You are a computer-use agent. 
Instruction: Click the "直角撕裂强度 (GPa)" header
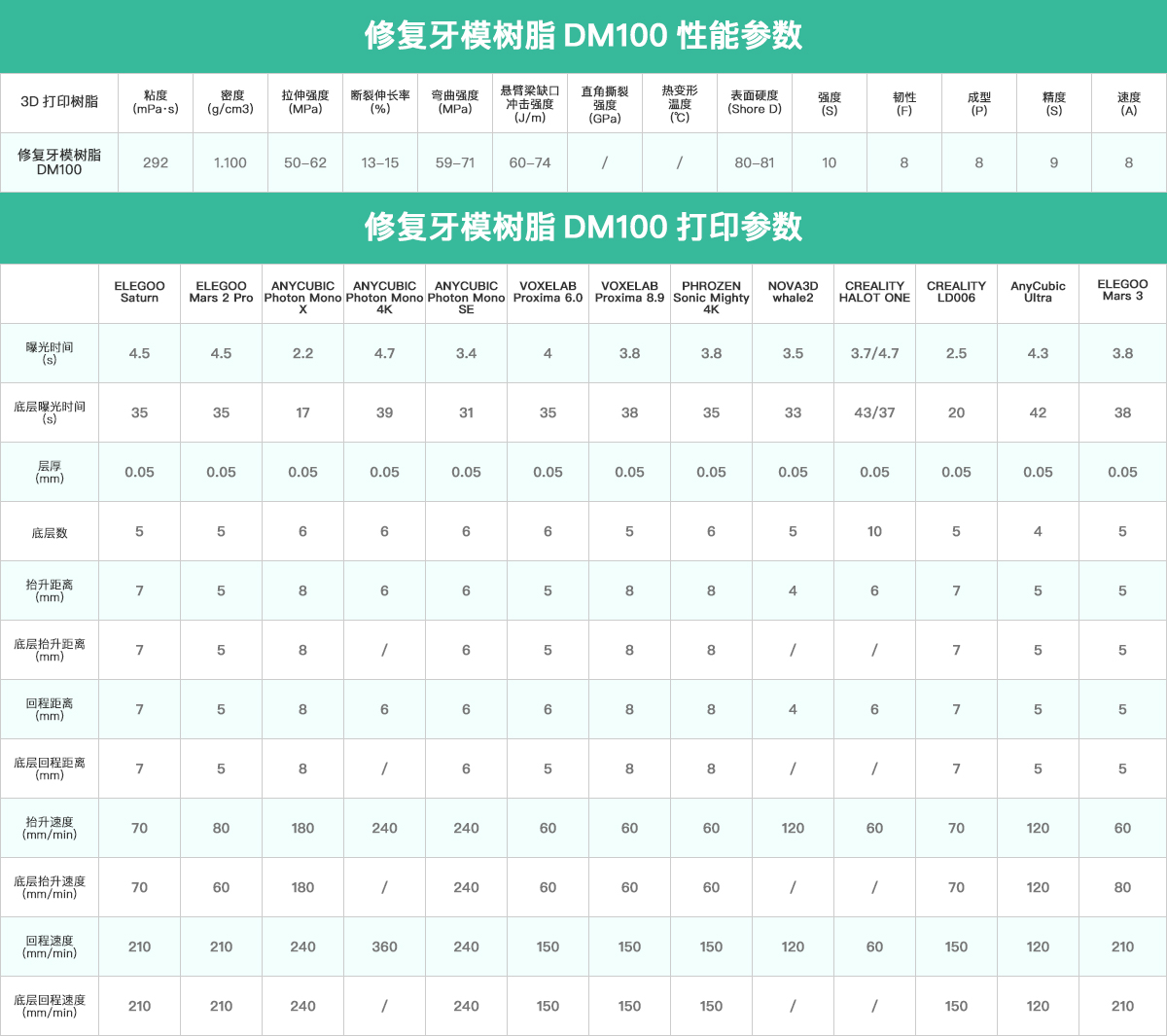pos(605,104)
